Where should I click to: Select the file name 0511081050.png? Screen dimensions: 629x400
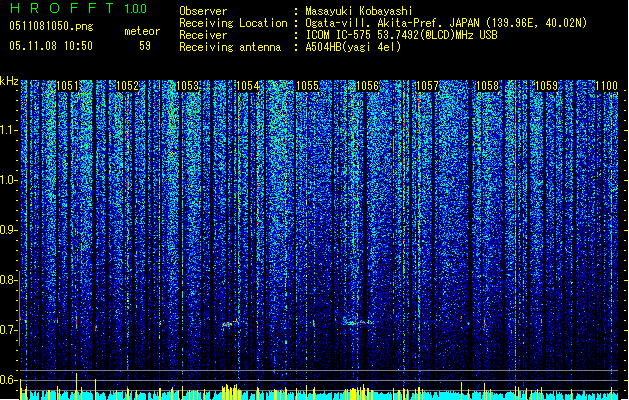click(x=51, y=26)
